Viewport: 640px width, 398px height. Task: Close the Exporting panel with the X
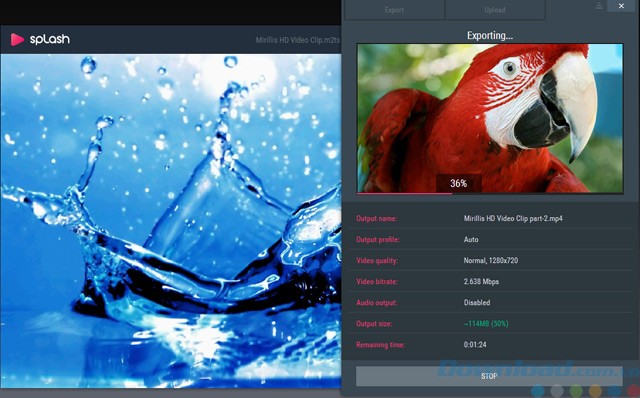point(621,6)
